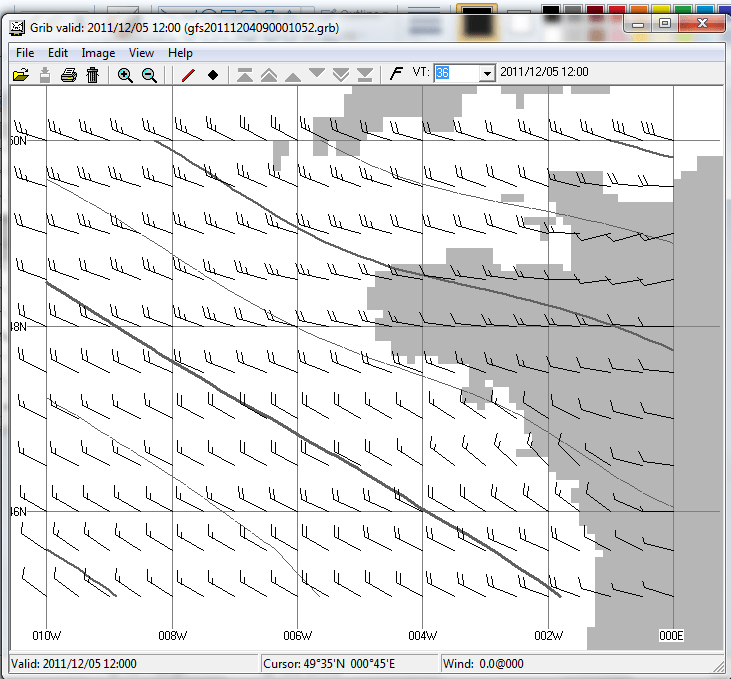
Task: Select the red line drawing tool
Action: coord(188,75)
